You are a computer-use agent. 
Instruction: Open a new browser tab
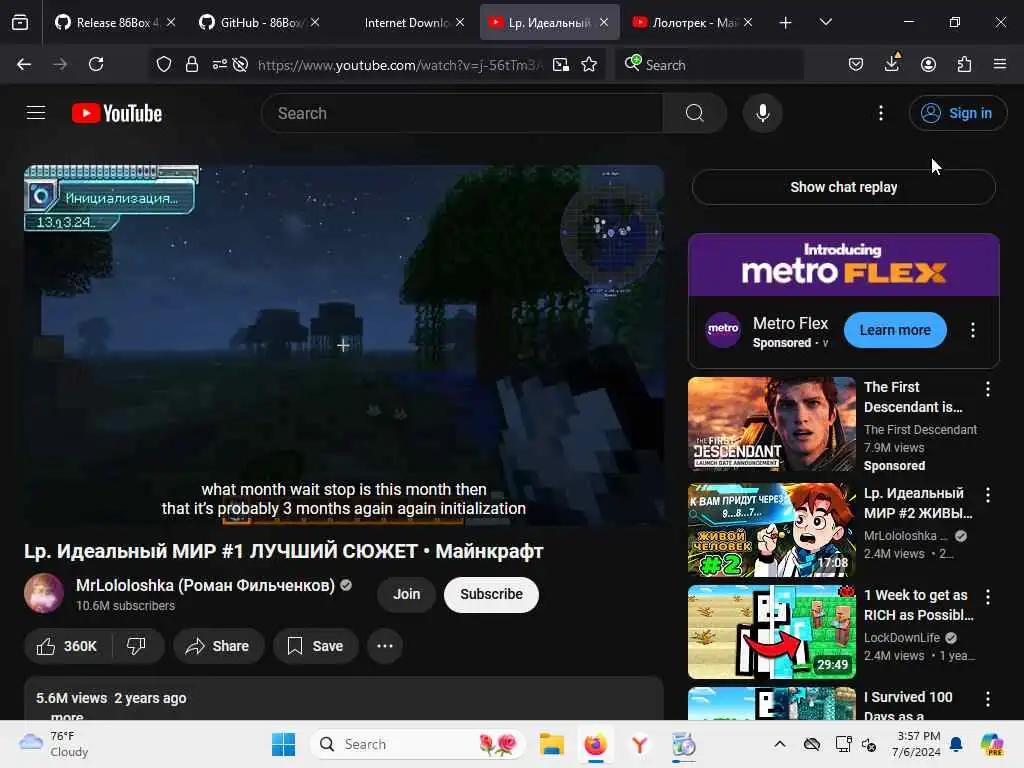785,23
